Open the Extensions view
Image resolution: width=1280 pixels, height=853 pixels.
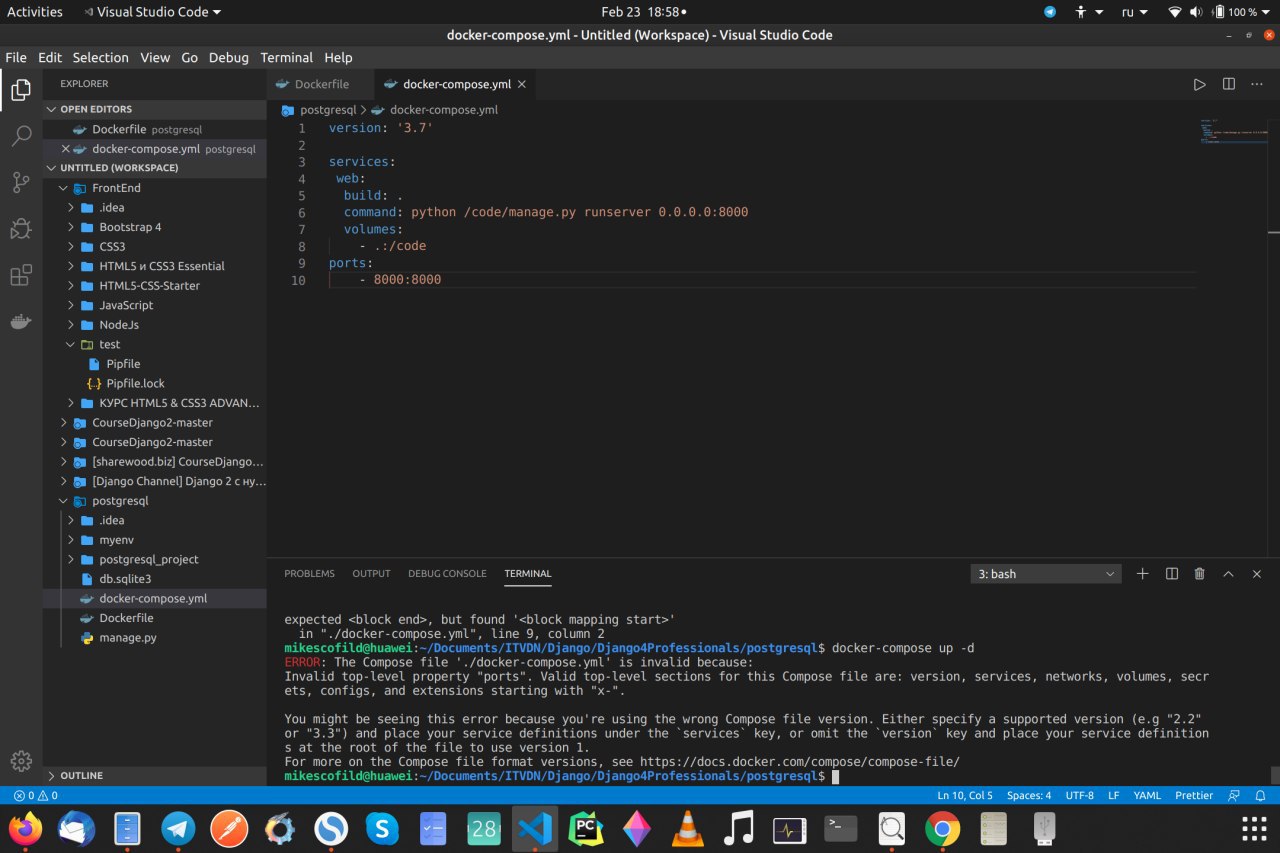click(21, 275)
